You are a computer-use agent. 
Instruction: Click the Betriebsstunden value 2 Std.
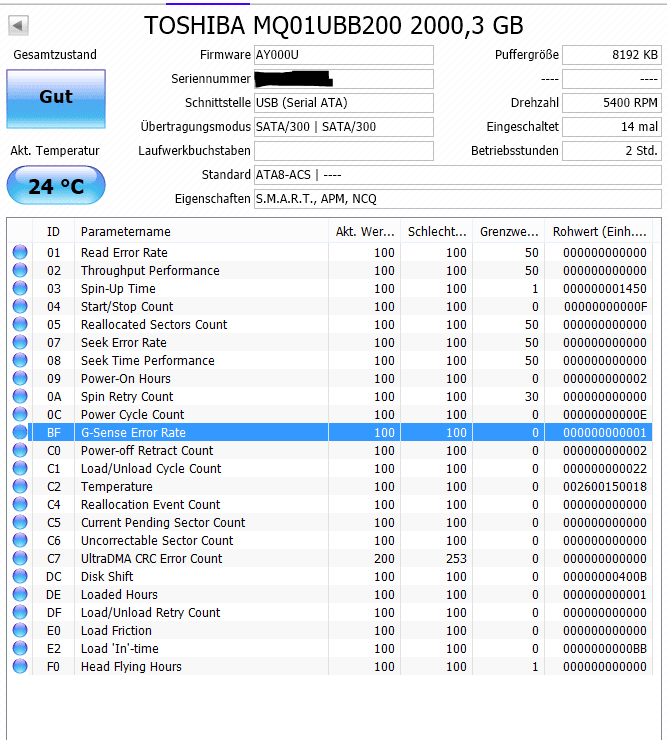[x=612, y=151]
